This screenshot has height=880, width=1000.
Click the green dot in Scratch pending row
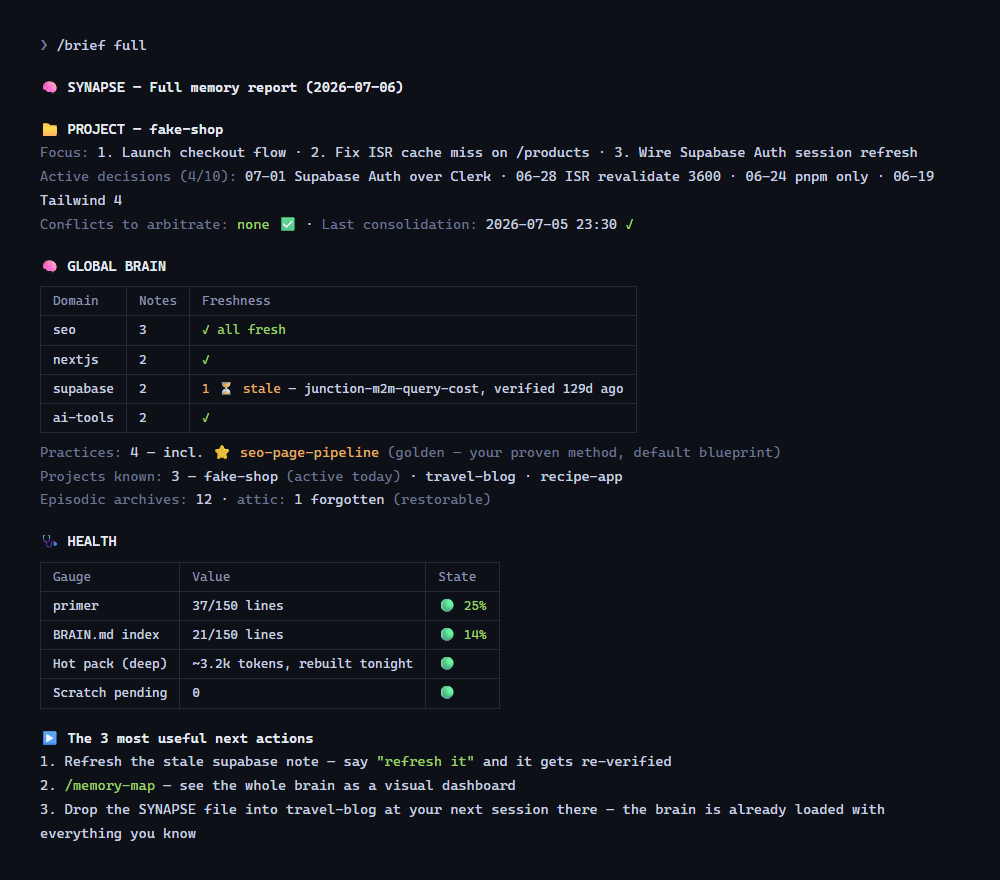(x=447, y=693)
